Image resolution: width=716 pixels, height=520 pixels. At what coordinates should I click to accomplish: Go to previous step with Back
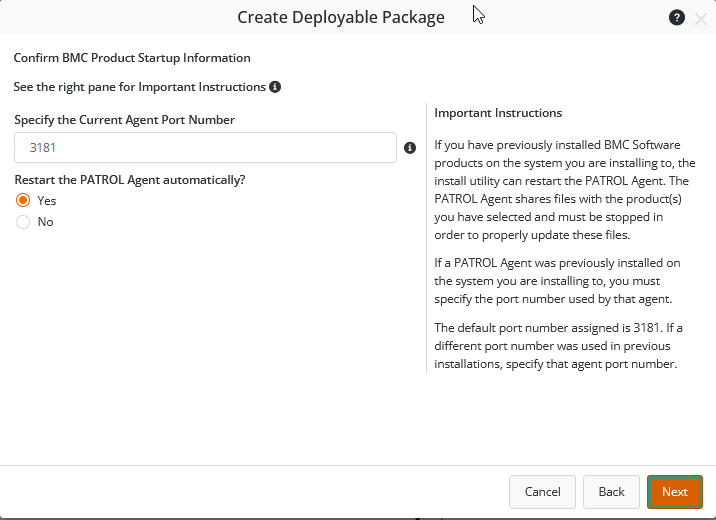click(x=611, y=491)
